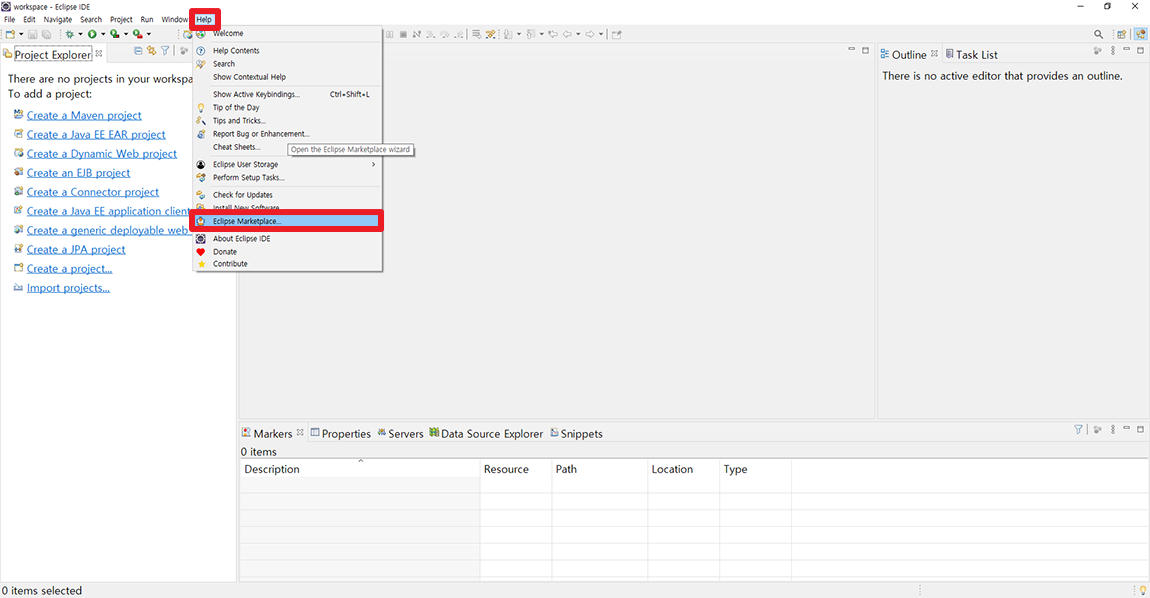Click the tip lightbulb in status bar
This screenshot has height=598, width=1150.
pos(1143,591)
